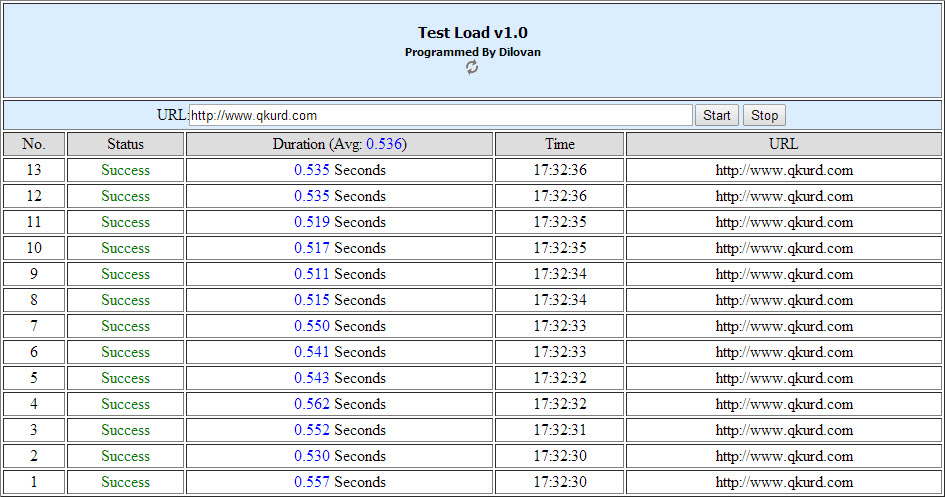Click the row number 11 cell
This screenshot has width=945, height=497.
(x=34, y=222)
